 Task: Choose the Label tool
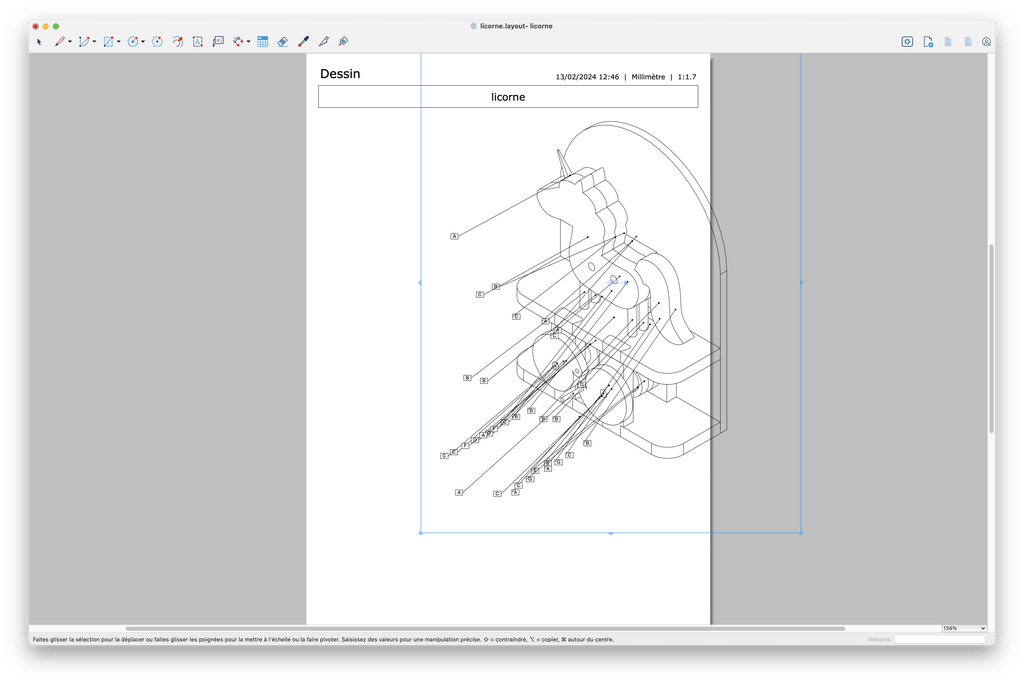218,42
